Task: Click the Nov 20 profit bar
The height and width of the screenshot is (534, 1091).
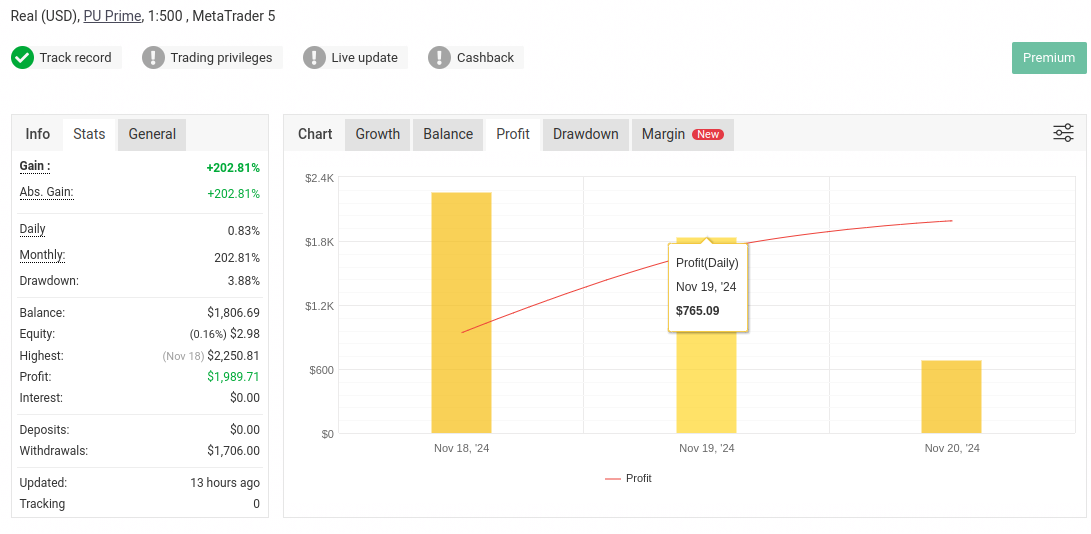Action: pyautogui.click(x=951, y=397)
